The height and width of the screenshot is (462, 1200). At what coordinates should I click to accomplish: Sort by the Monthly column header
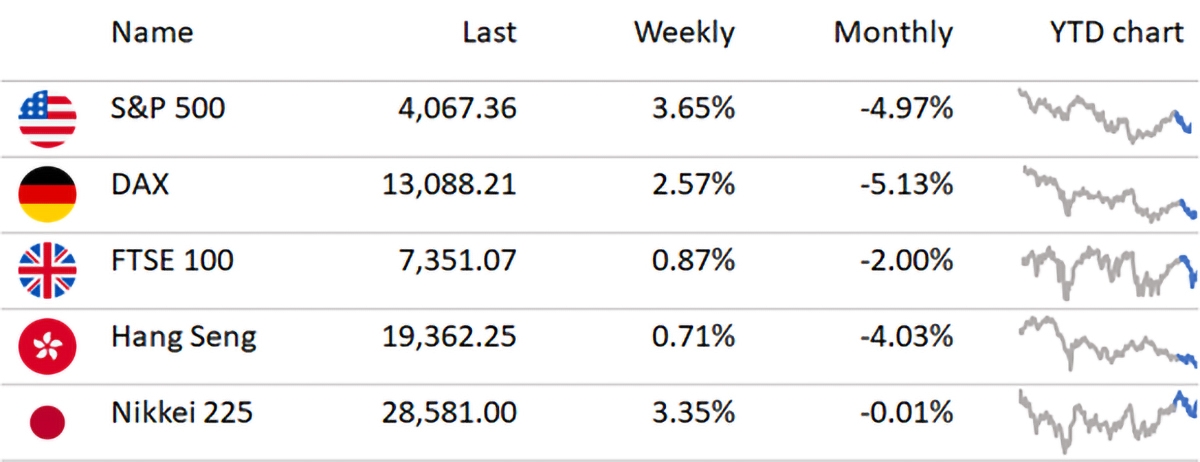[893, 32]
